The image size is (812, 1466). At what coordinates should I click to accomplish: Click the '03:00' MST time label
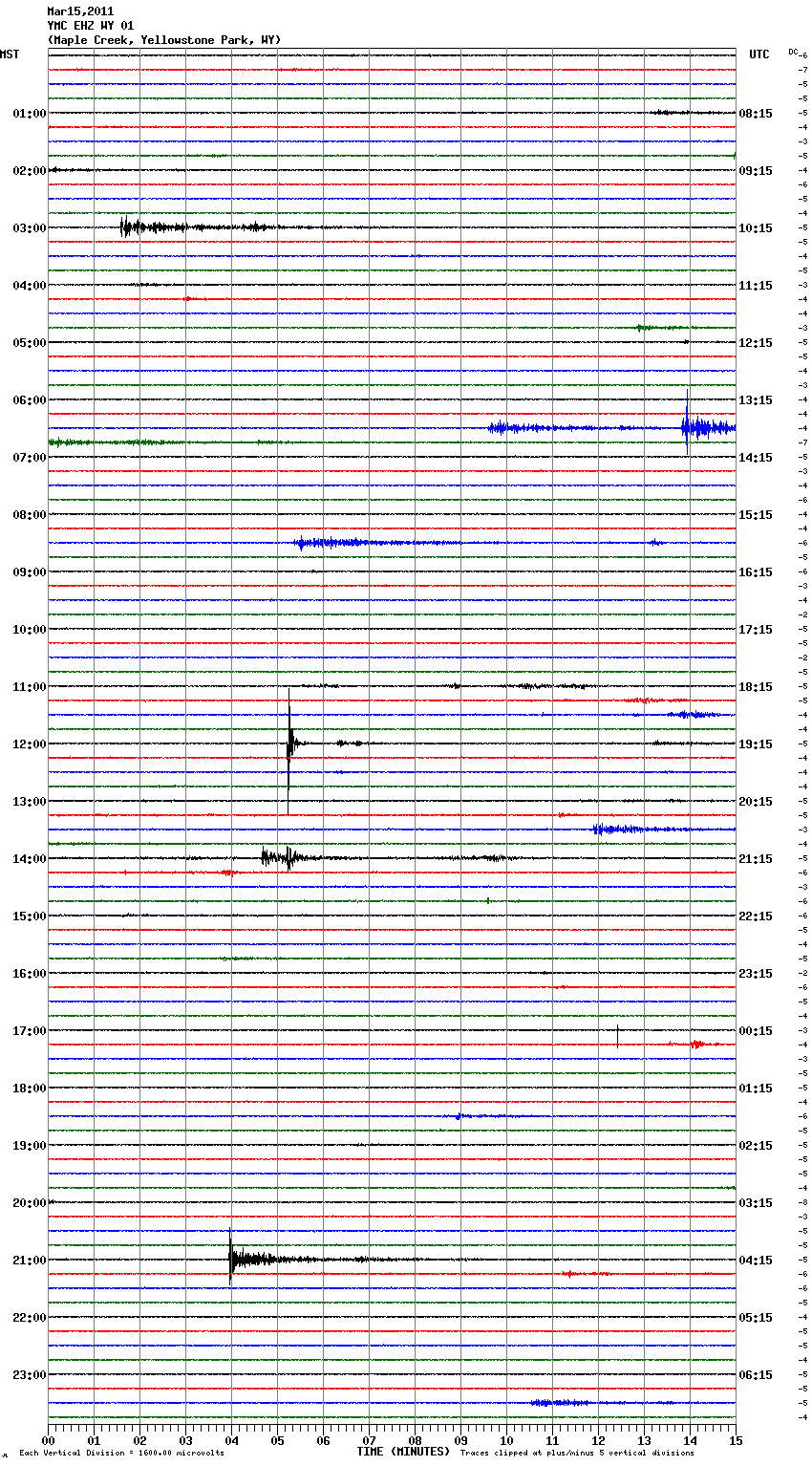tap(30, 228)
